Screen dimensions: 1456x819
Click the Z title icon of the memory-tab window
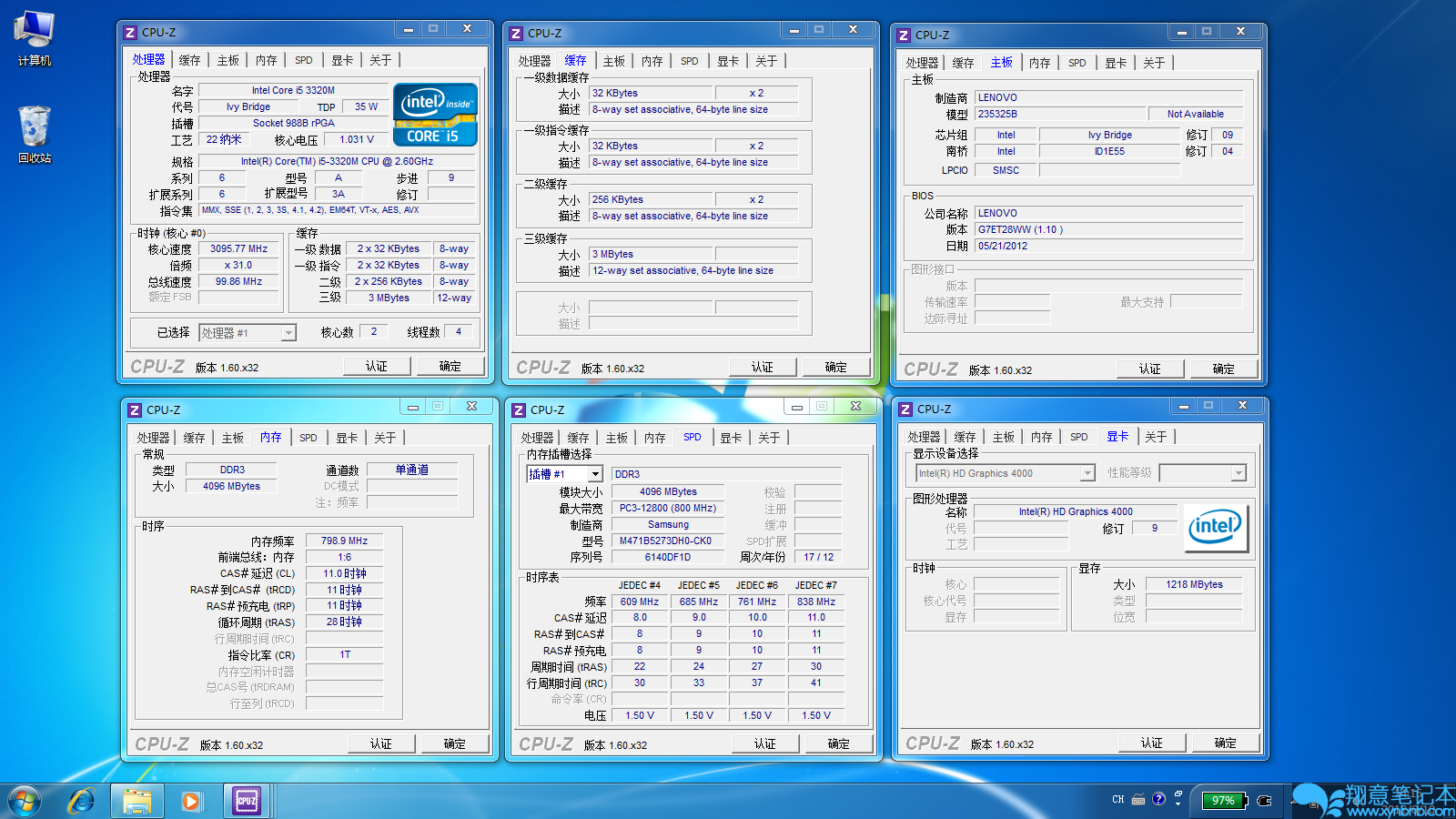pyautogui.click(x=136, y=410)
